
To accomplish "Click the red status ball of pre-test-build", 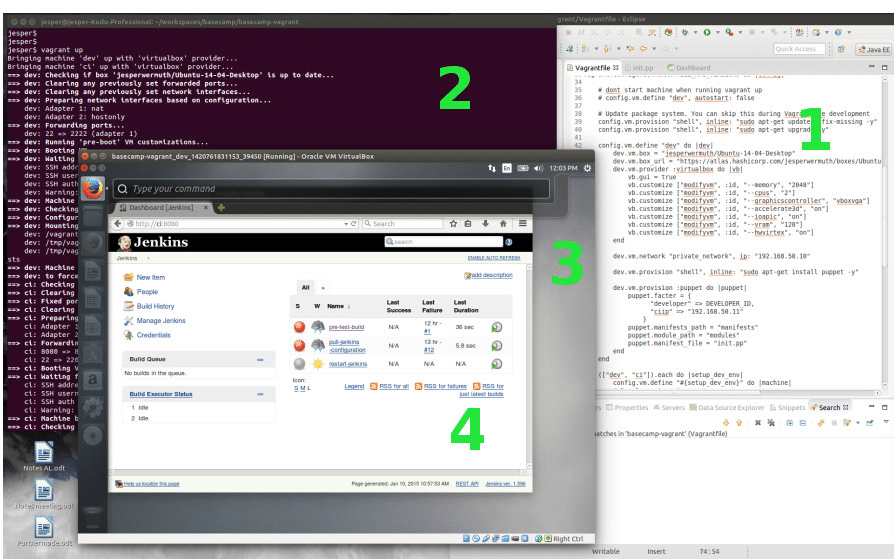I will coord(299,327).
